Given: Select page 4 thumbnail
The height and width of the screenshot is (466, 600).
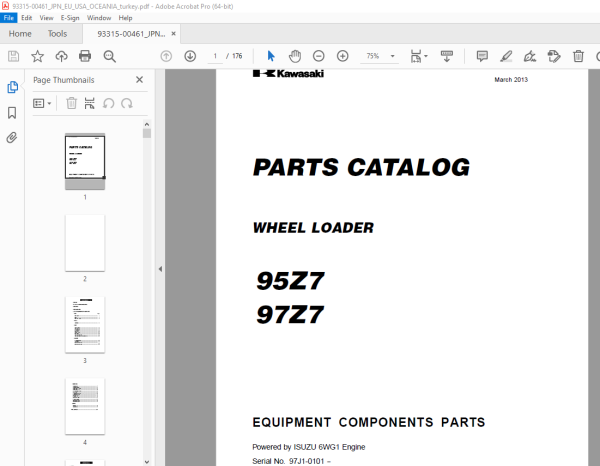Looking at the screenshot, I should tap(85, 406).
